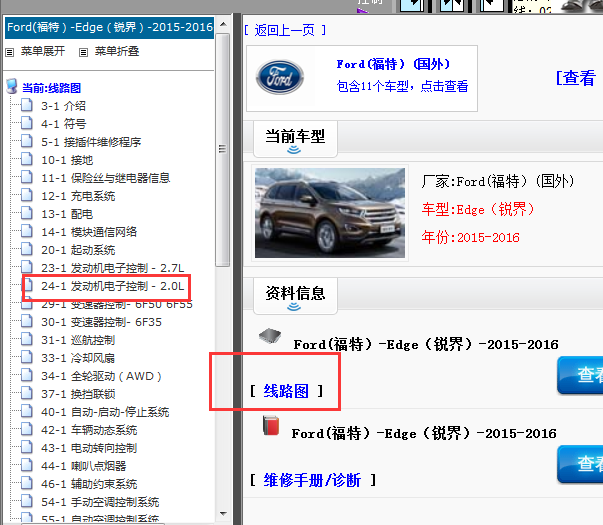Image resolution: width=603 pixels, height=525 pixels.
Task: Expand the menu with 菜单展开
Action: [43, 51]
